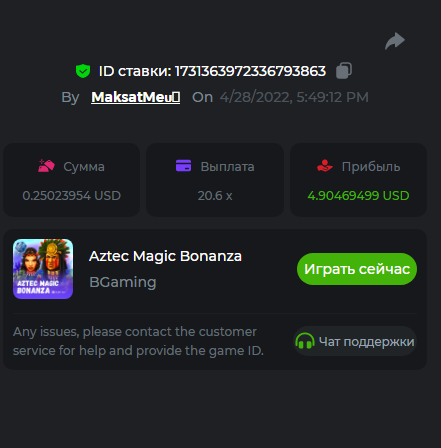Click the share arrow icon
Viewport: 441px width, 448px height.
pos(395,41)
